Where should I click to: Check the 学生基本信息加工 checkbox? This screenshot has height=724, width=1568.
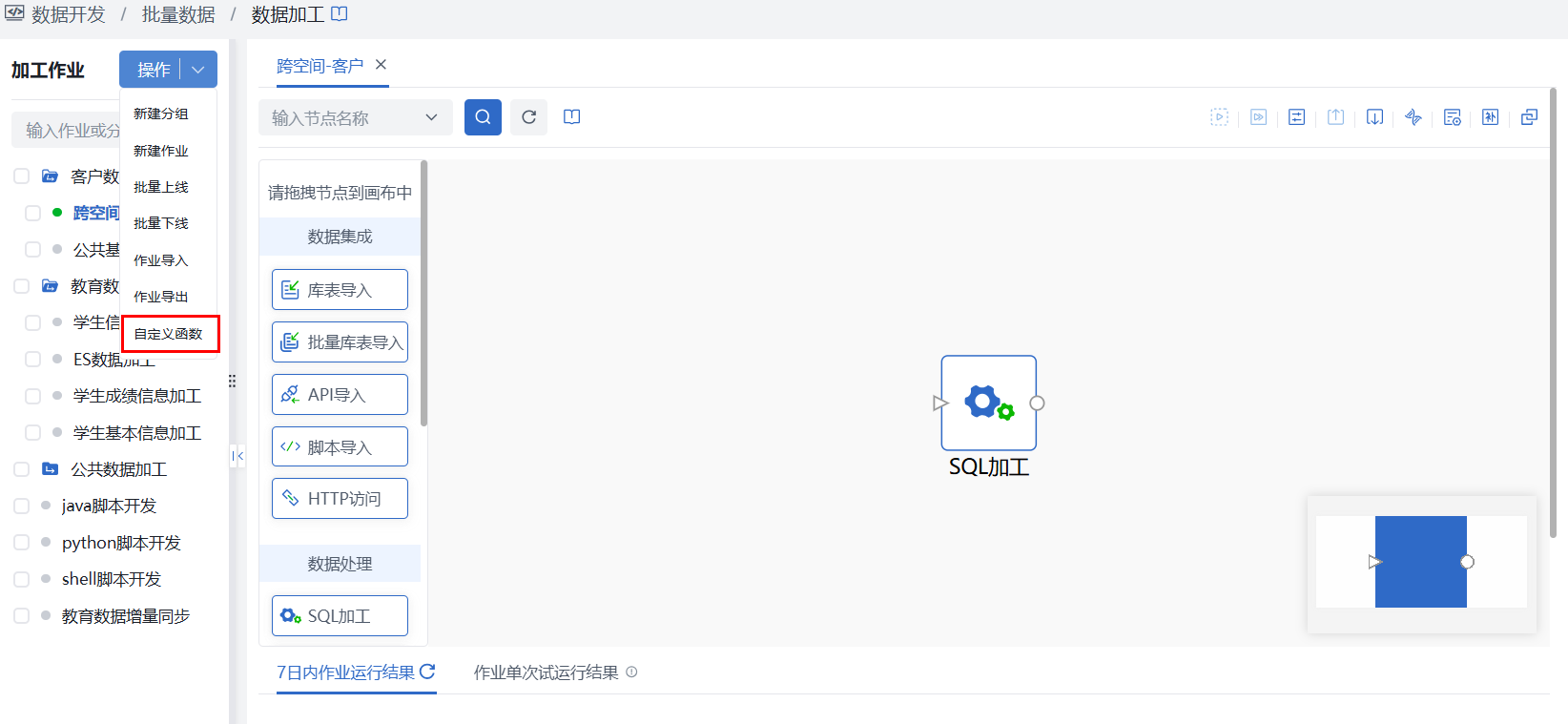[x=32, y=433]
